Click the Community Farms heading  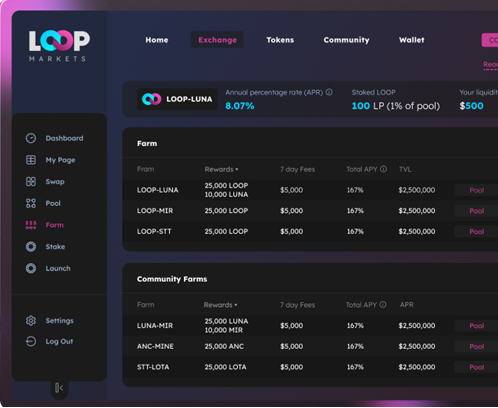click(x=172, y=279)
